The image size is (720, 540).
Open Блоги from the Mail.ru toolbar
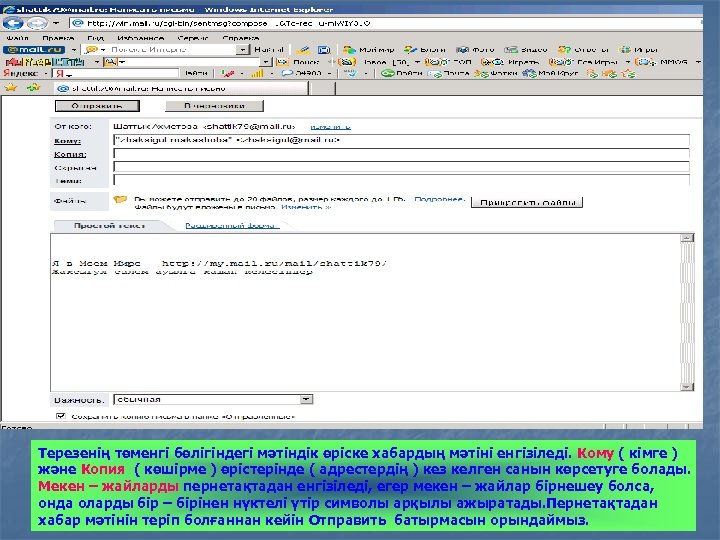click(425, 50)
